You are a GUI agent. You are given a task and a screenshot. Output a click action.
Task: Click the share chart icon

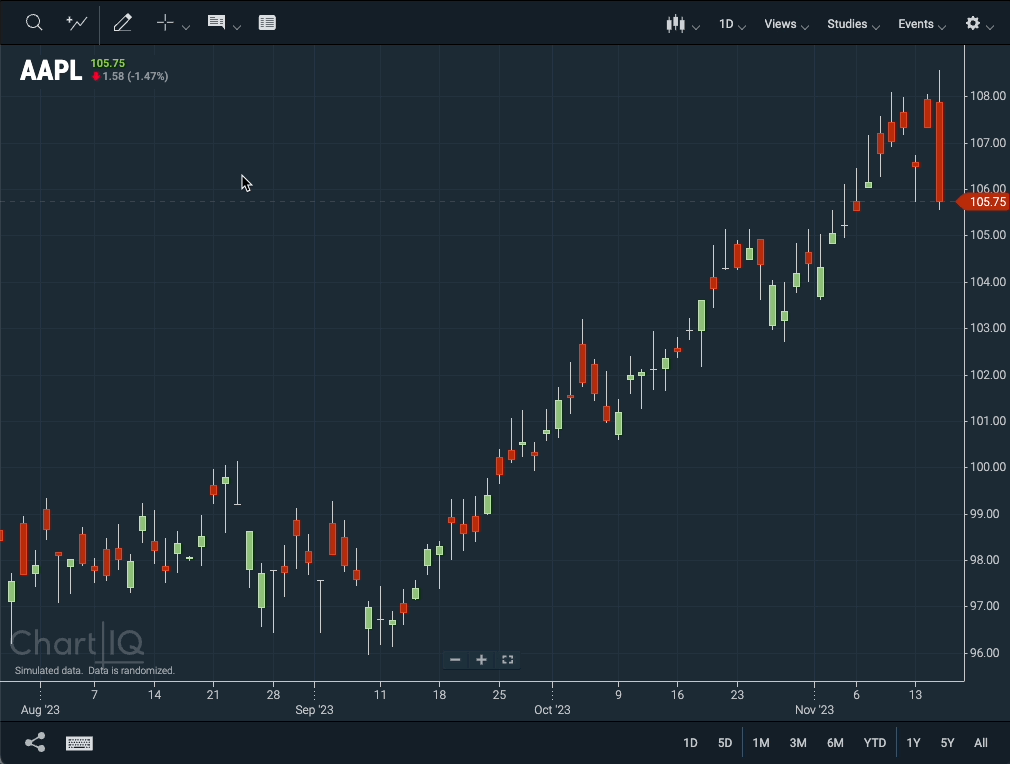[x=35, y=743]
